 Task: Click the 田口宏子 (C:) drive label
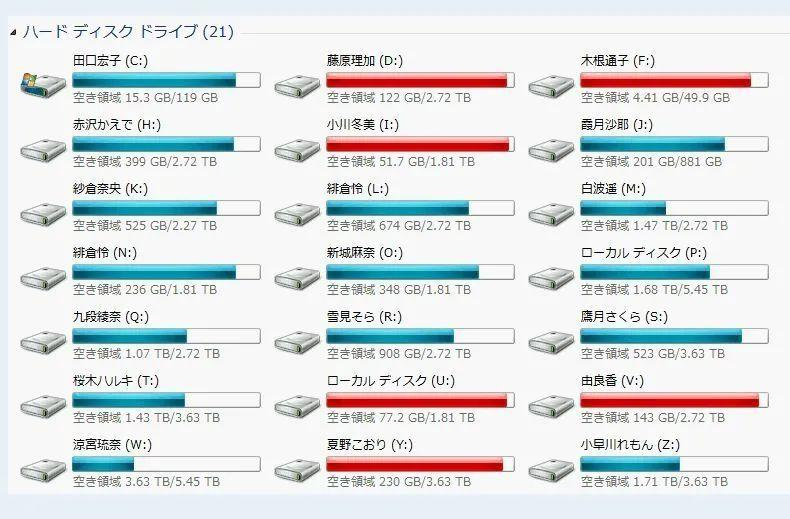click(x=111, y=61)
